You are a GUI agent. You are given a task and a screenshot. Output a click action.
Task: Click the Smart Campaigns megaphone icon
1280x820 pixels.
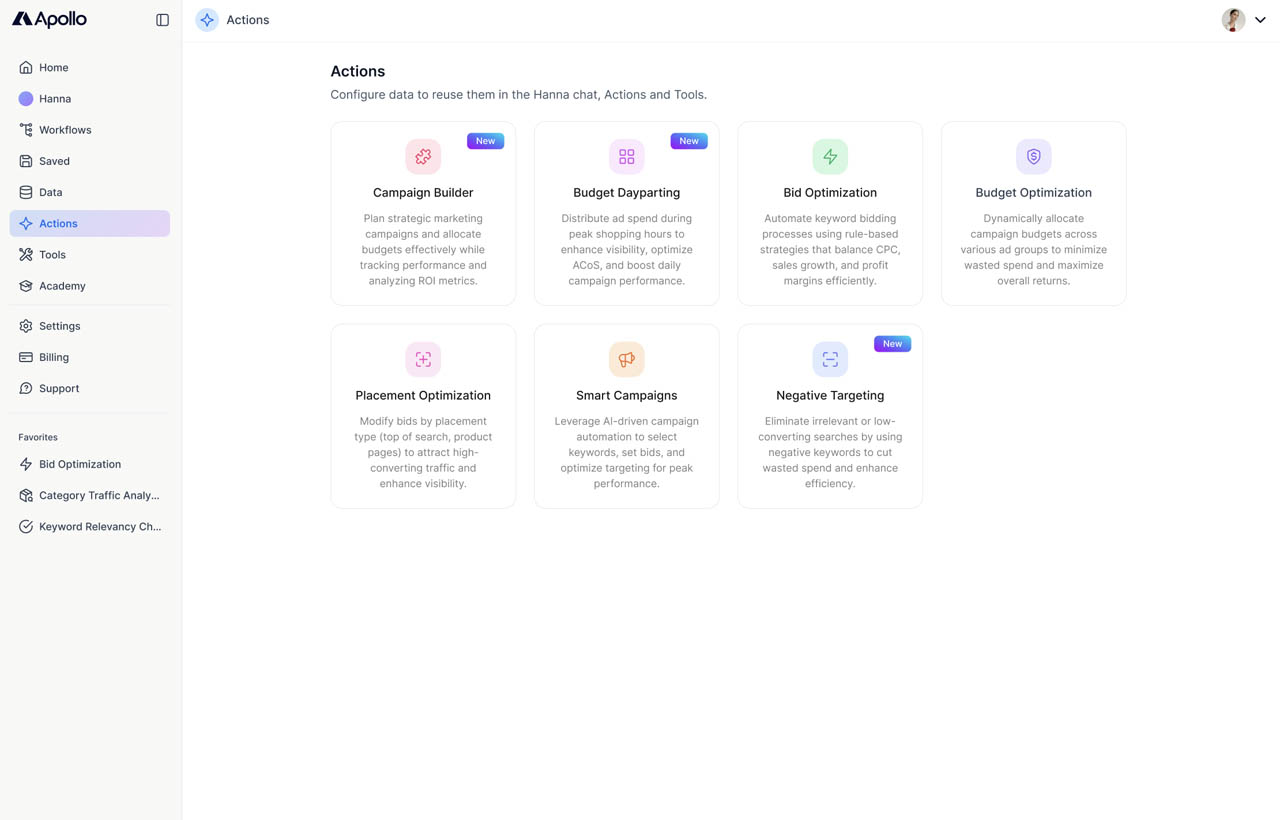627,359
